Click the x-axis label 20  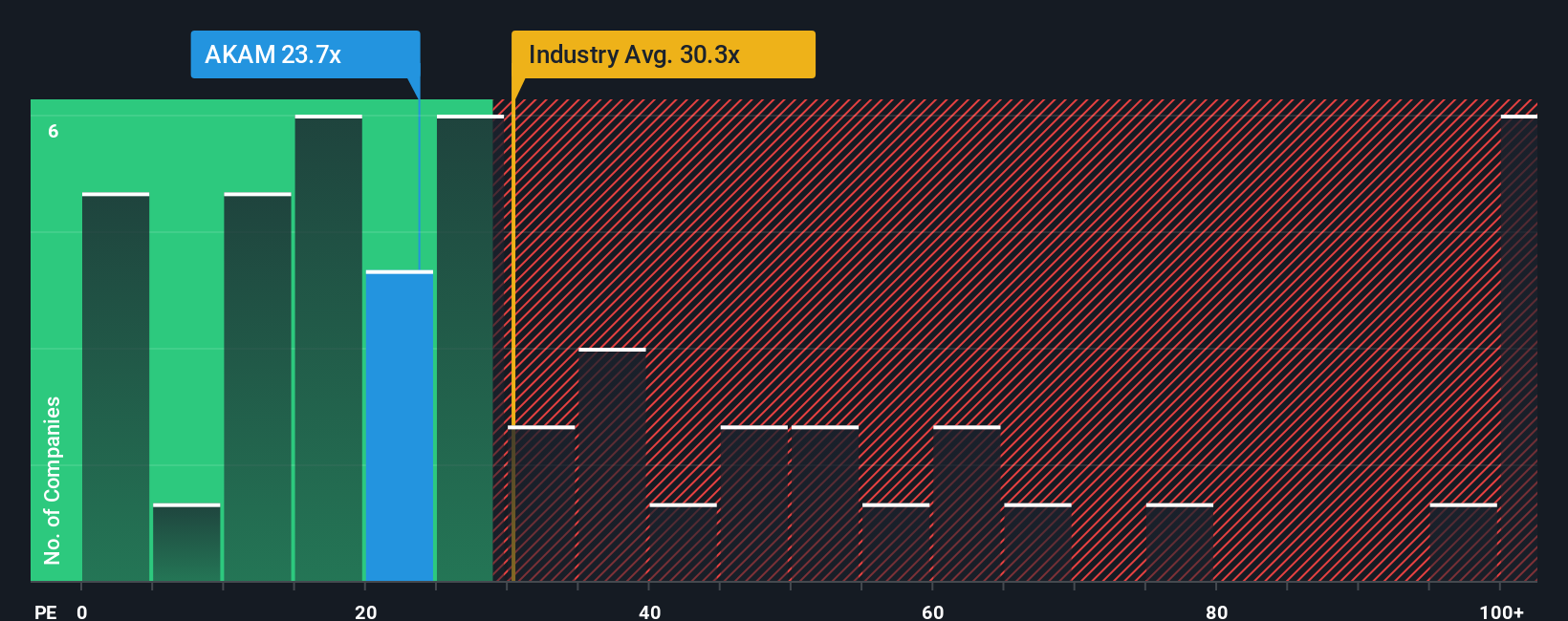pyautogui.click(x=366, y=611)
